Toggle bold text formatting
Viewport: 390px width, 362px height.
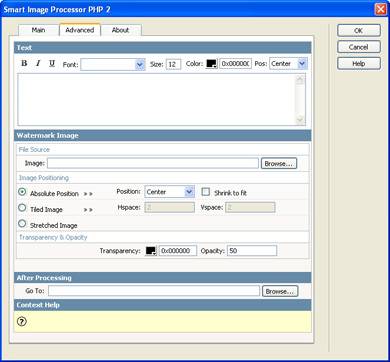(x=24, y=63)
